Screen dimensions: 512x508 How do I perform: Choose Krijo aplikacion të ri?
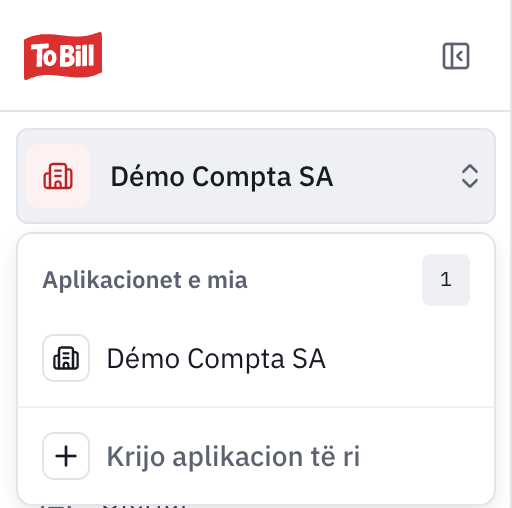pos(256,456)
